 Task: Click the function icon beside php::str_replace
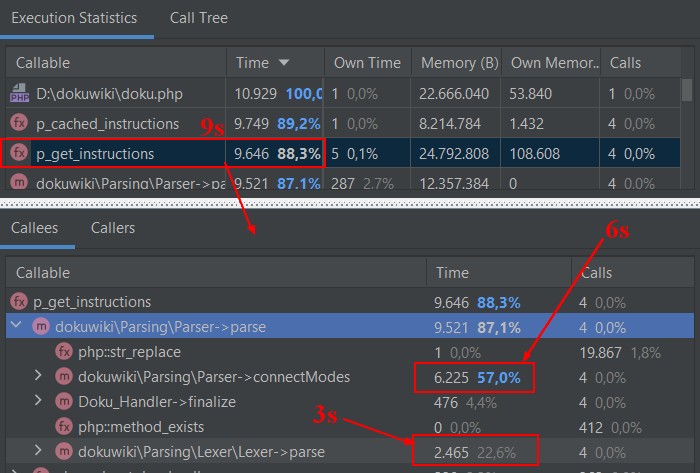point(65,351)
